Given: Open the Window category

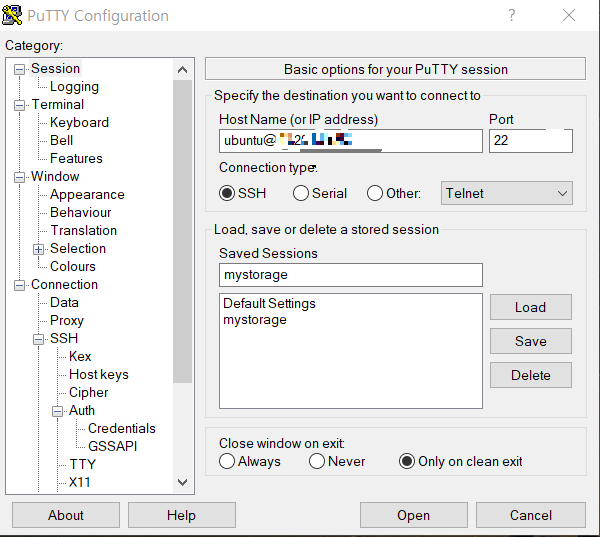Looking at the screenshot, I should click(x=55, y=176).
